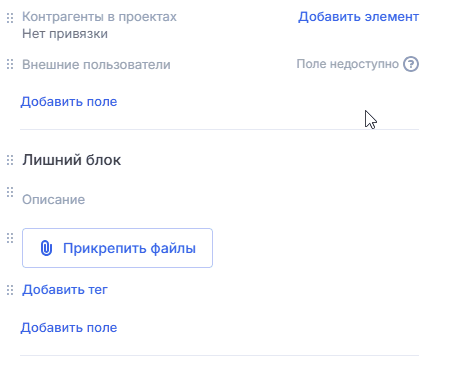Click the Добавить тег link
The image size is (449, 367).
(x=65, y=290)
